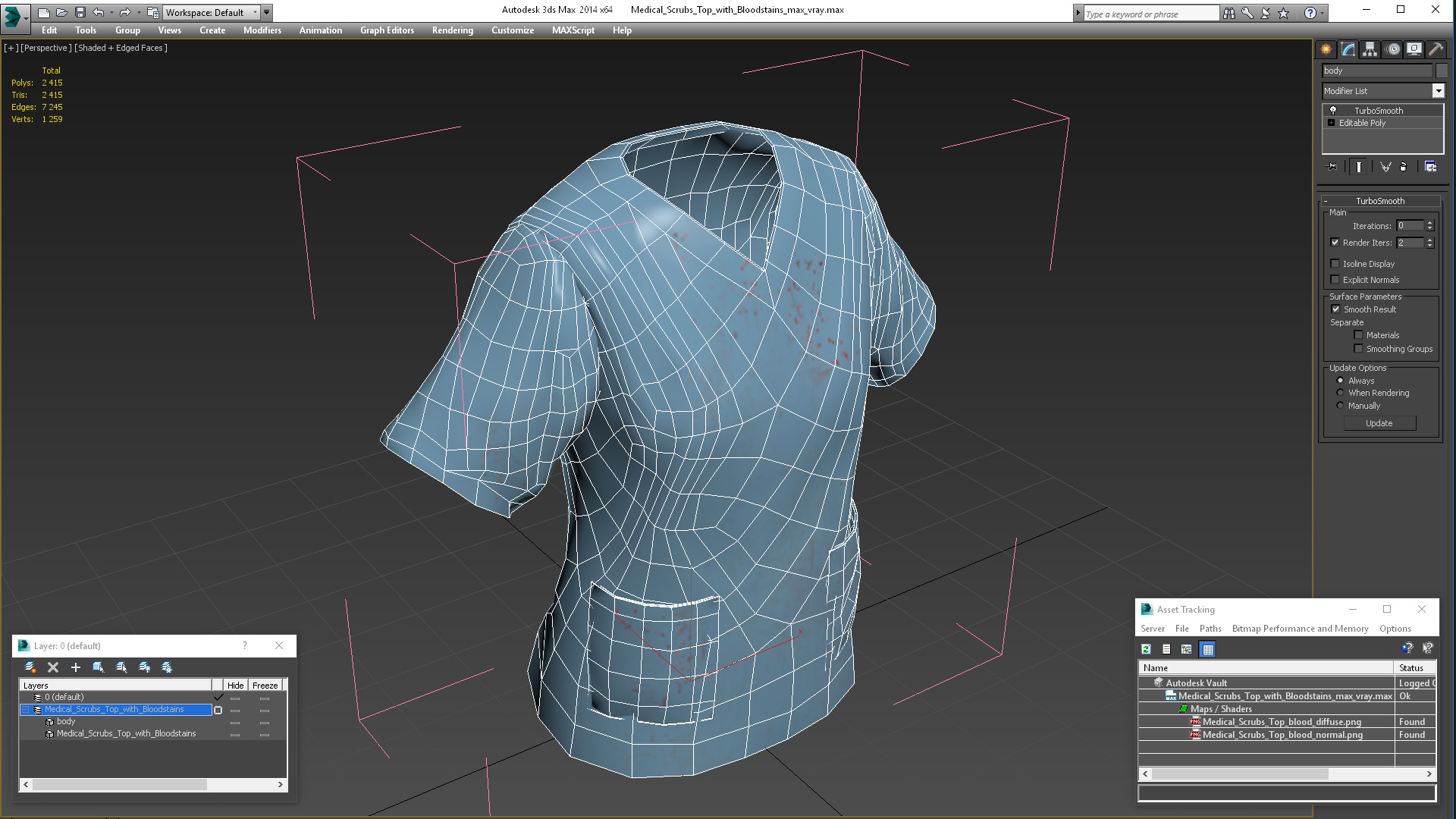Click the Iterations value field
This screenshot has height=819, width=1456.
1410,226
